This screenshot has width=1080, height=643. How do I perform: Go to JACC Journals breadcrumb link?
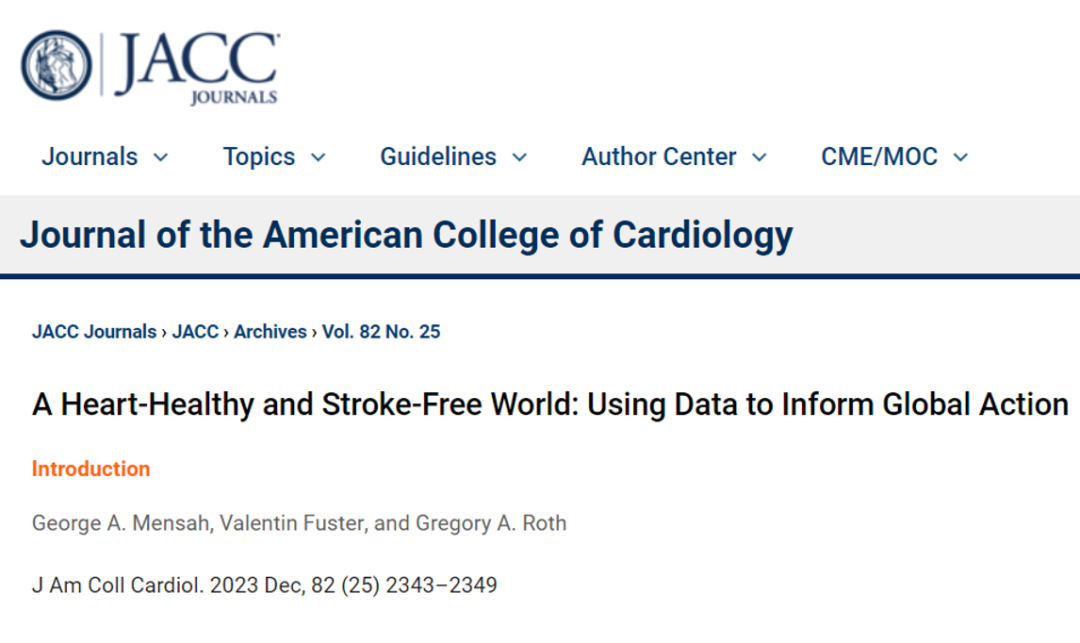pos(94,332)
